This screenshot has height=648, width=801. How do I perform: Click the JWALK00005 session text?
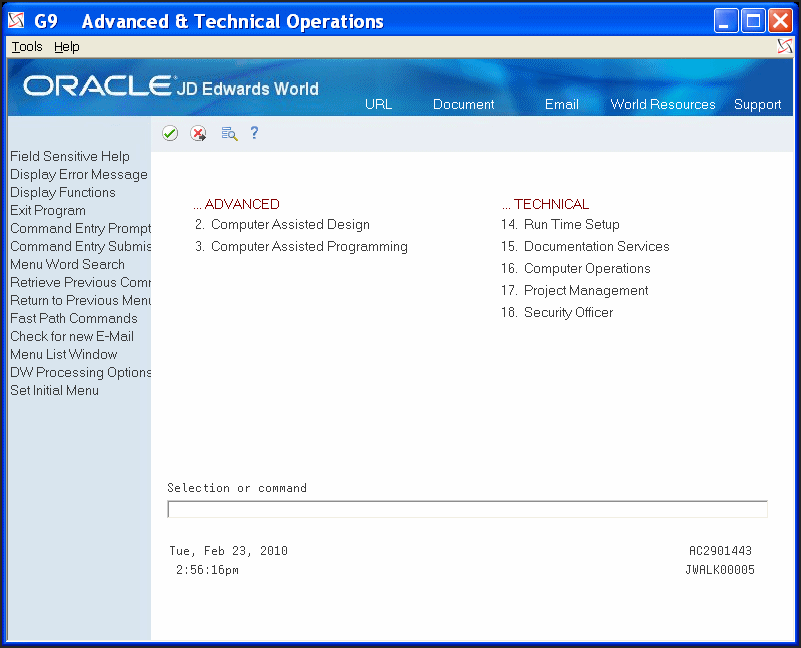(720, 570)
